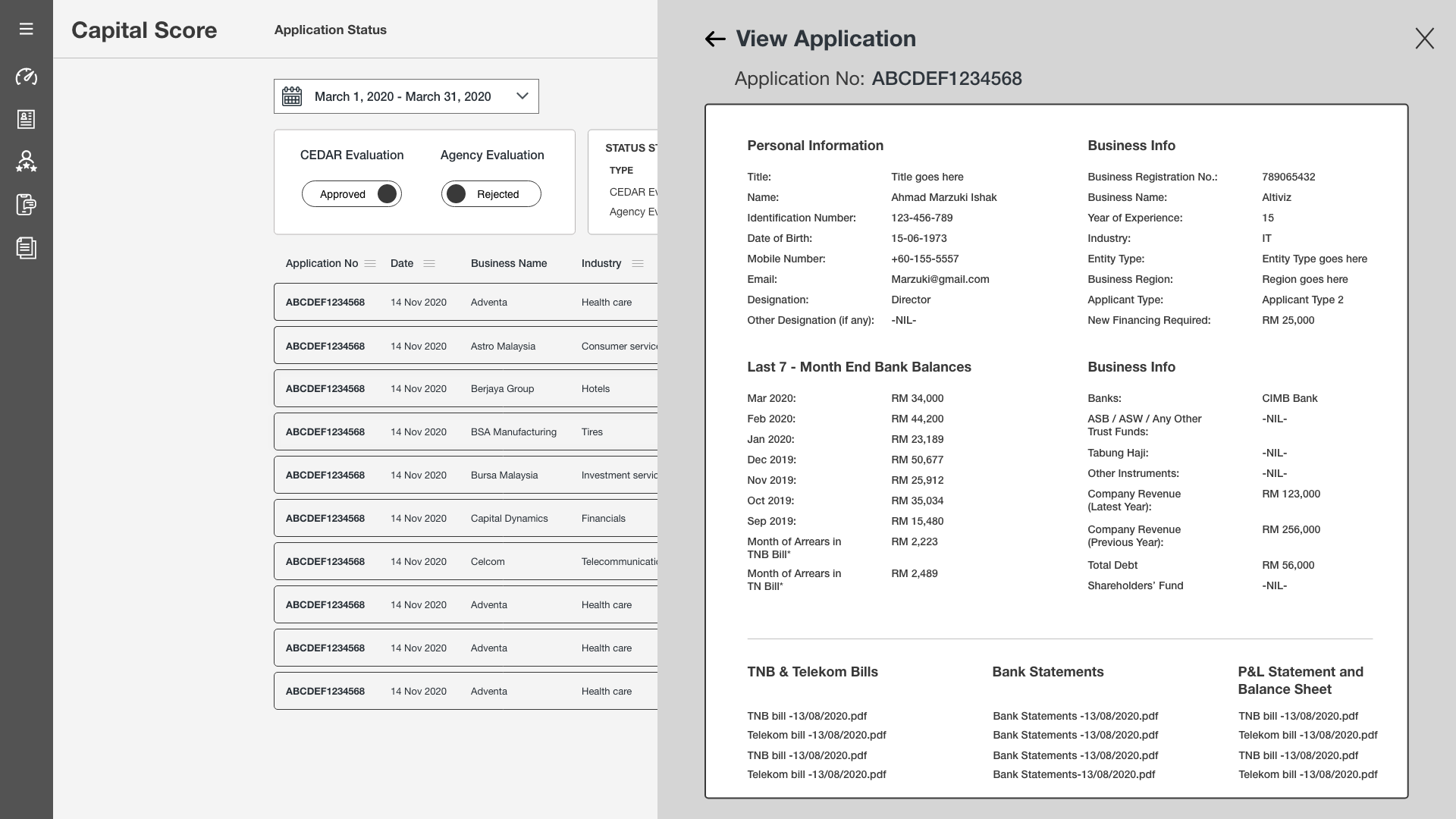
Task: Select the dashboard speedometer icon
Action: tap(27, 77)
